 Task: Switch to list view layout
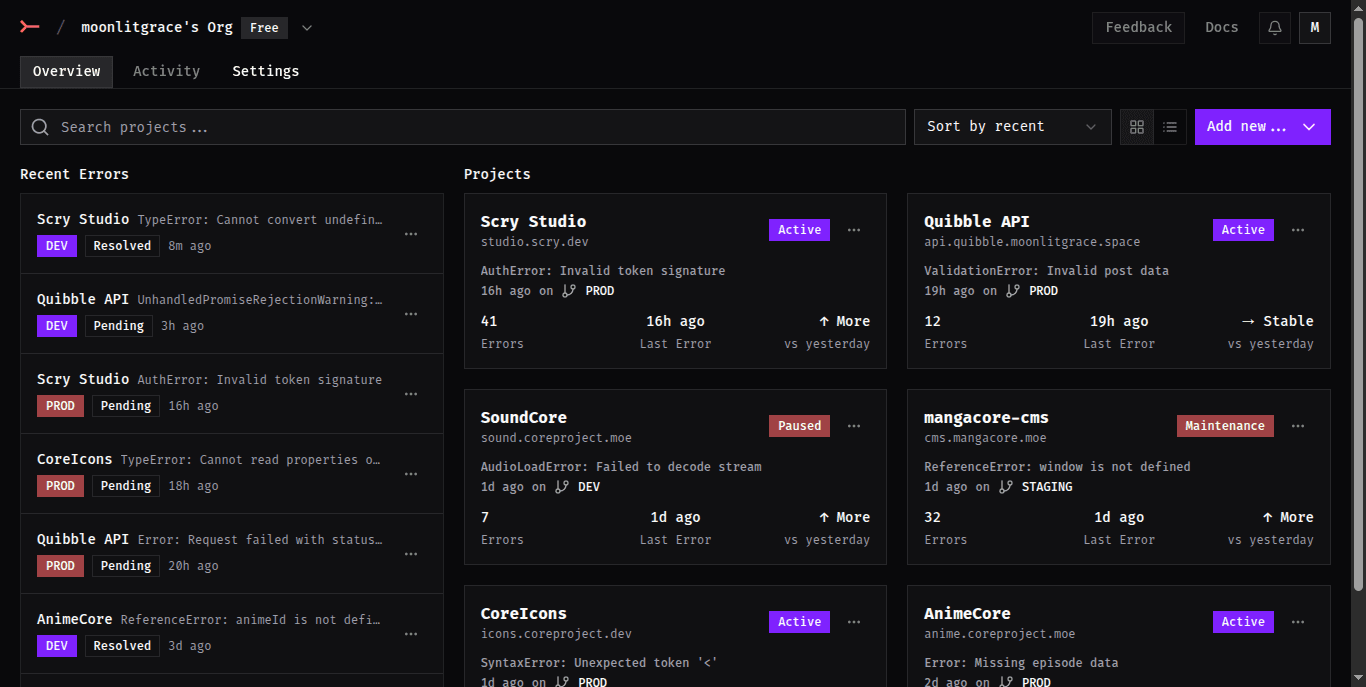[x=1170, y=127]
